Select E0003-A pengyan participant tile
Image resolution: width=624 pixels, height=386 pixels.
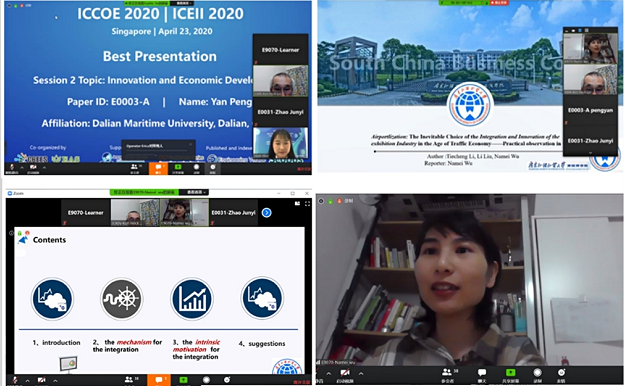590,110
